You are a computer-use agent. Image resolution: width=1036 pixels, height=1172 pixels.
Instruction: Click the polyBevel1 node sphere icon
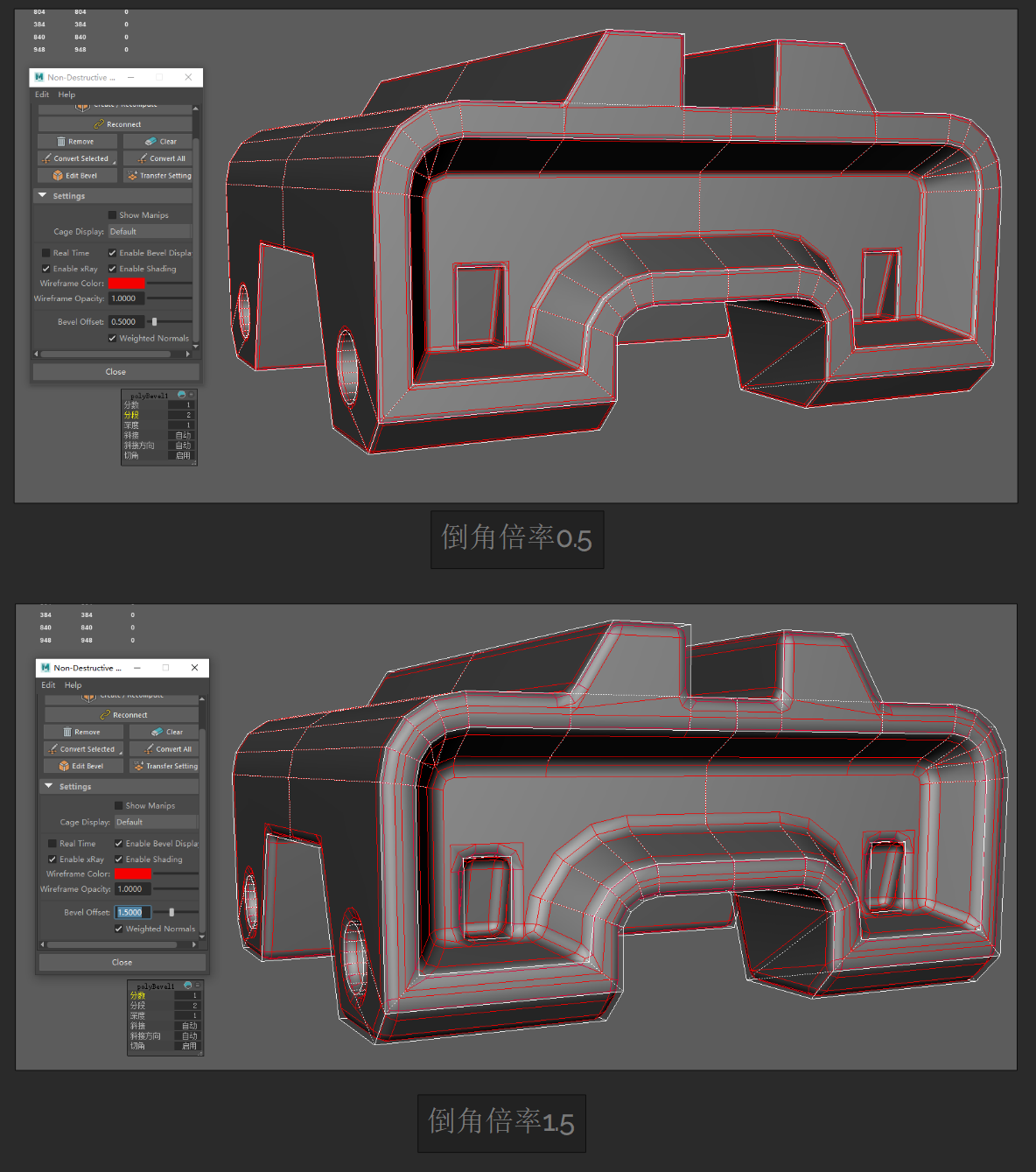tap(182, 394)
